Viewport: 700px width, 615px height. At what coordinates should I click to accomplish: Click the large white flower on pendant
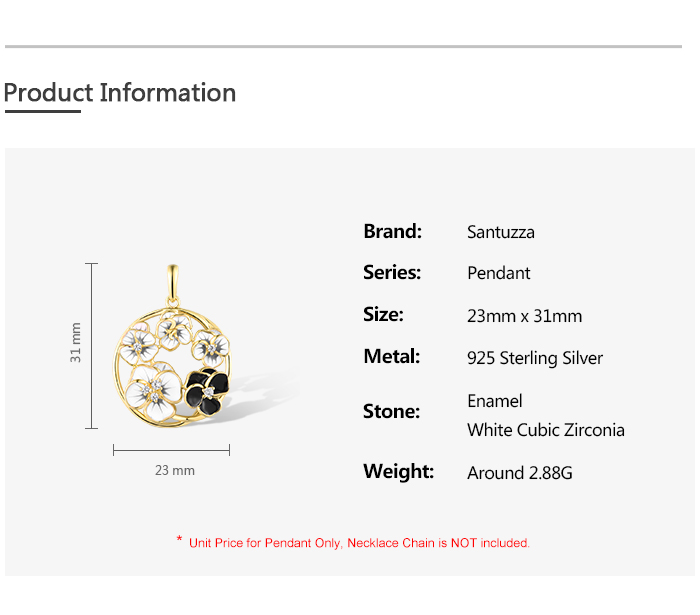tap(153, 392)
